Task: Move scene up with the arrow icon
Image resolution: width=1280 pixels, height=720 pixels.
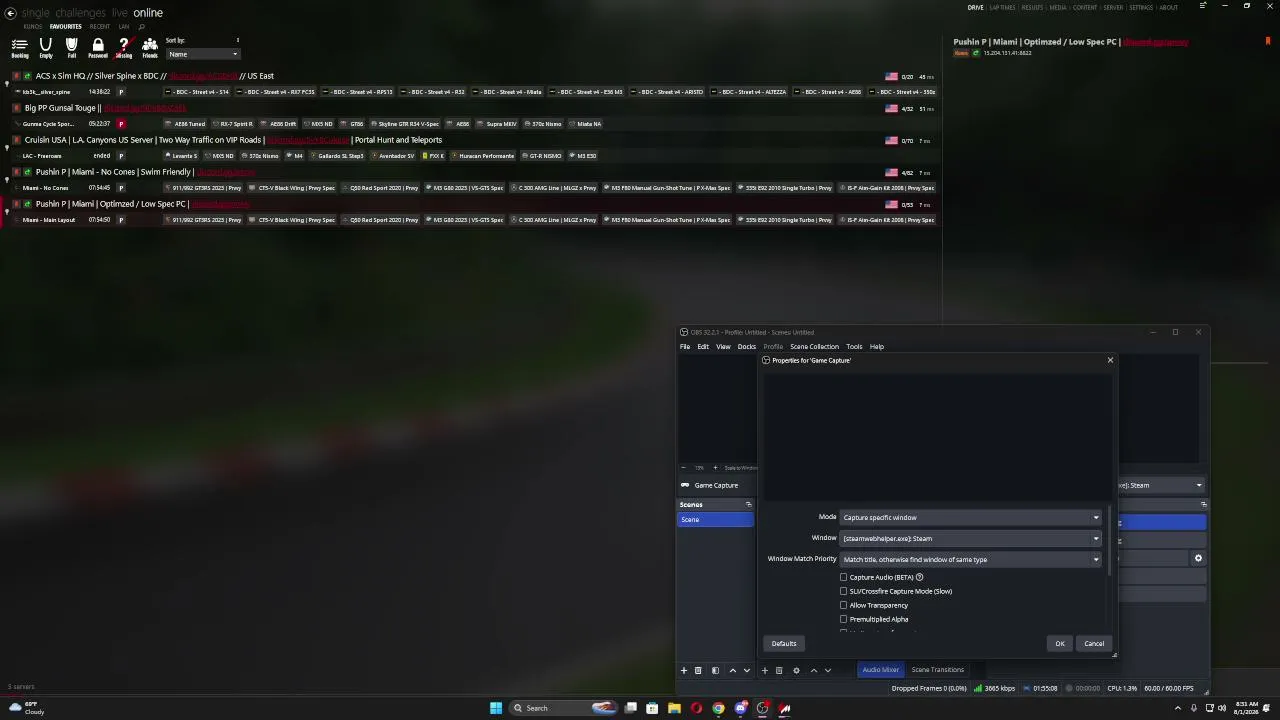Action: pyautogui.click(x=732, y=670)
